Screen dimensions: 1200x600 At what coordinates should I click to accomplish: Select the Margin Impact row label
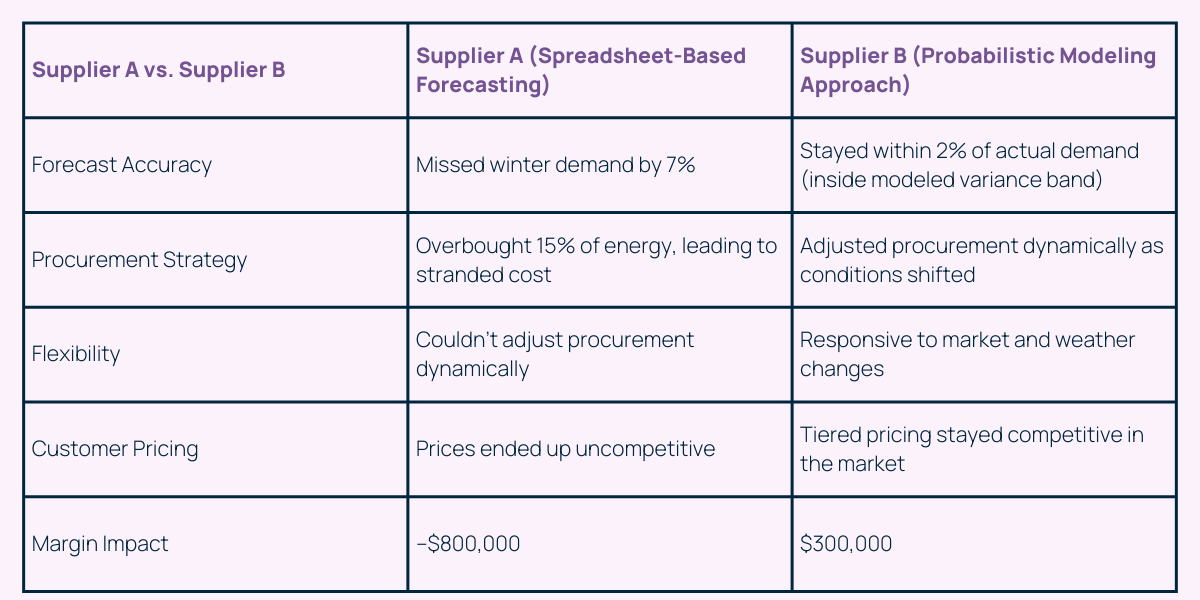click(x=100, y=544)
